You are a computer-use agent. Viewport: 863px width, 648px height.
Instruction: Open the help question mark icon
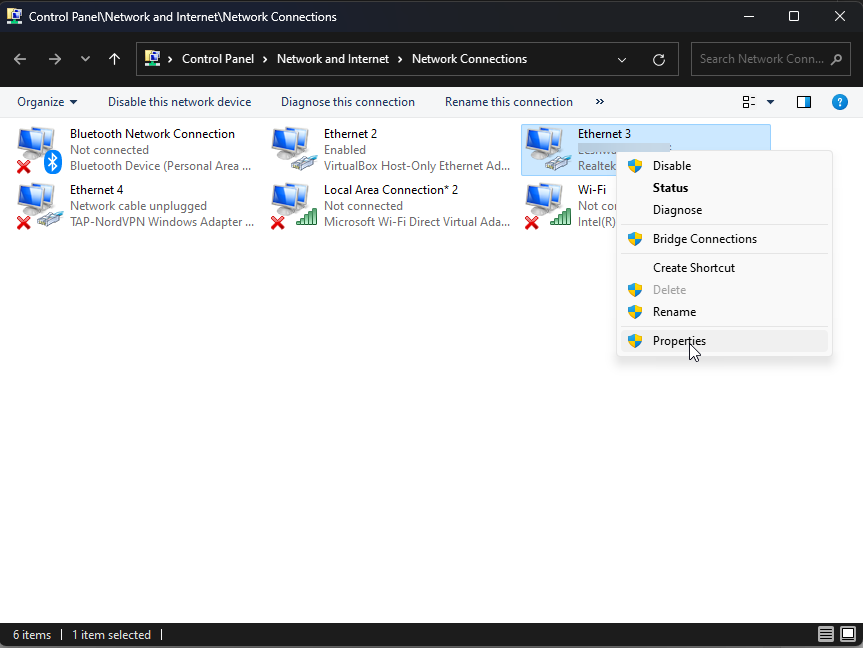(840, 102)
